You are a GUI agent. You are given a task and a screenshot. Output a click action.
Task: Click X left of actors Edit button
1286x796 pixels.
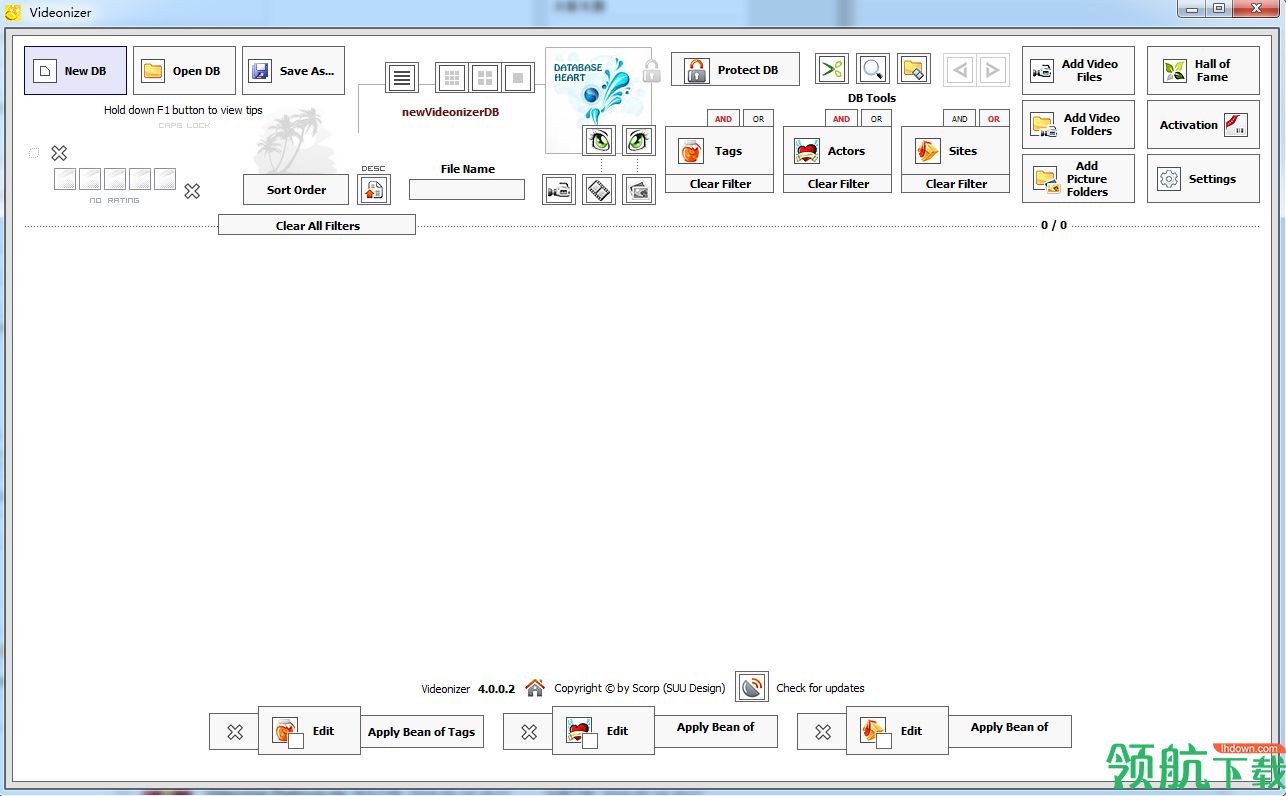pyautogui.click(x=528, y=732)
